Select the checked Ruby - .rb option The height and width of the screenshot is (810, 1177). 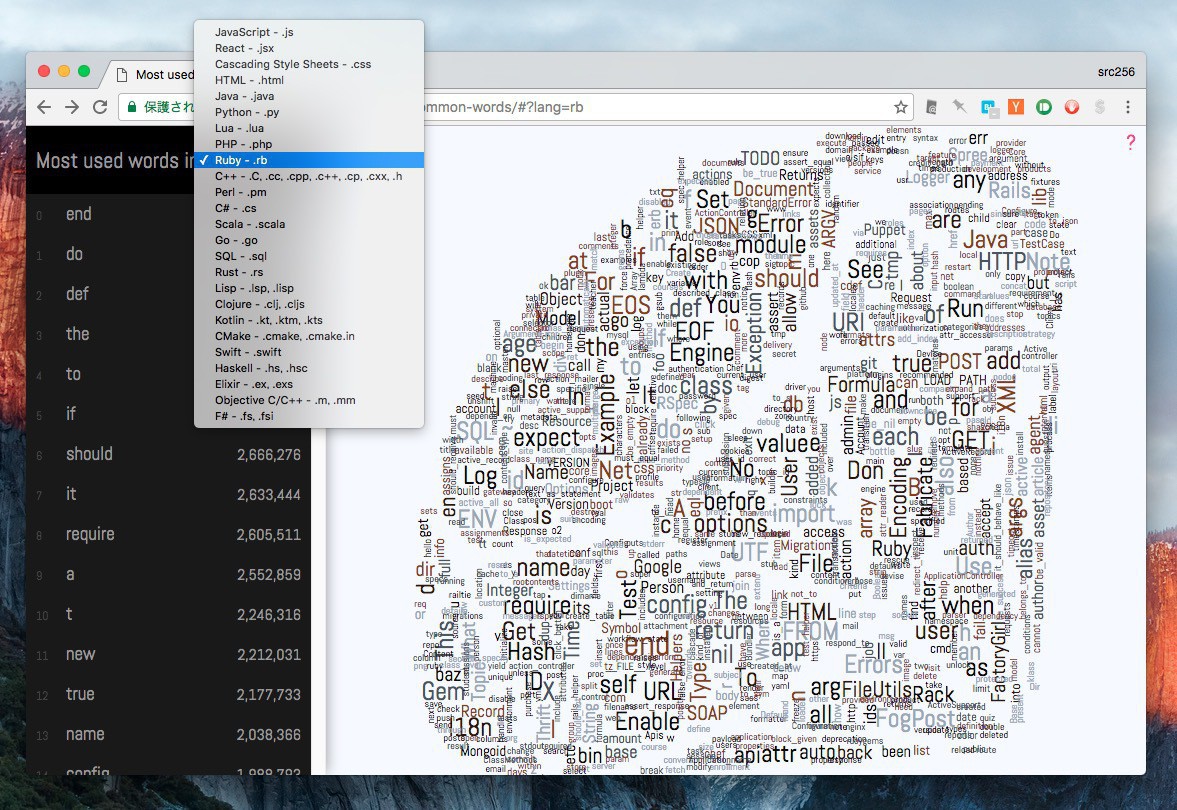[x=241, y=160]
